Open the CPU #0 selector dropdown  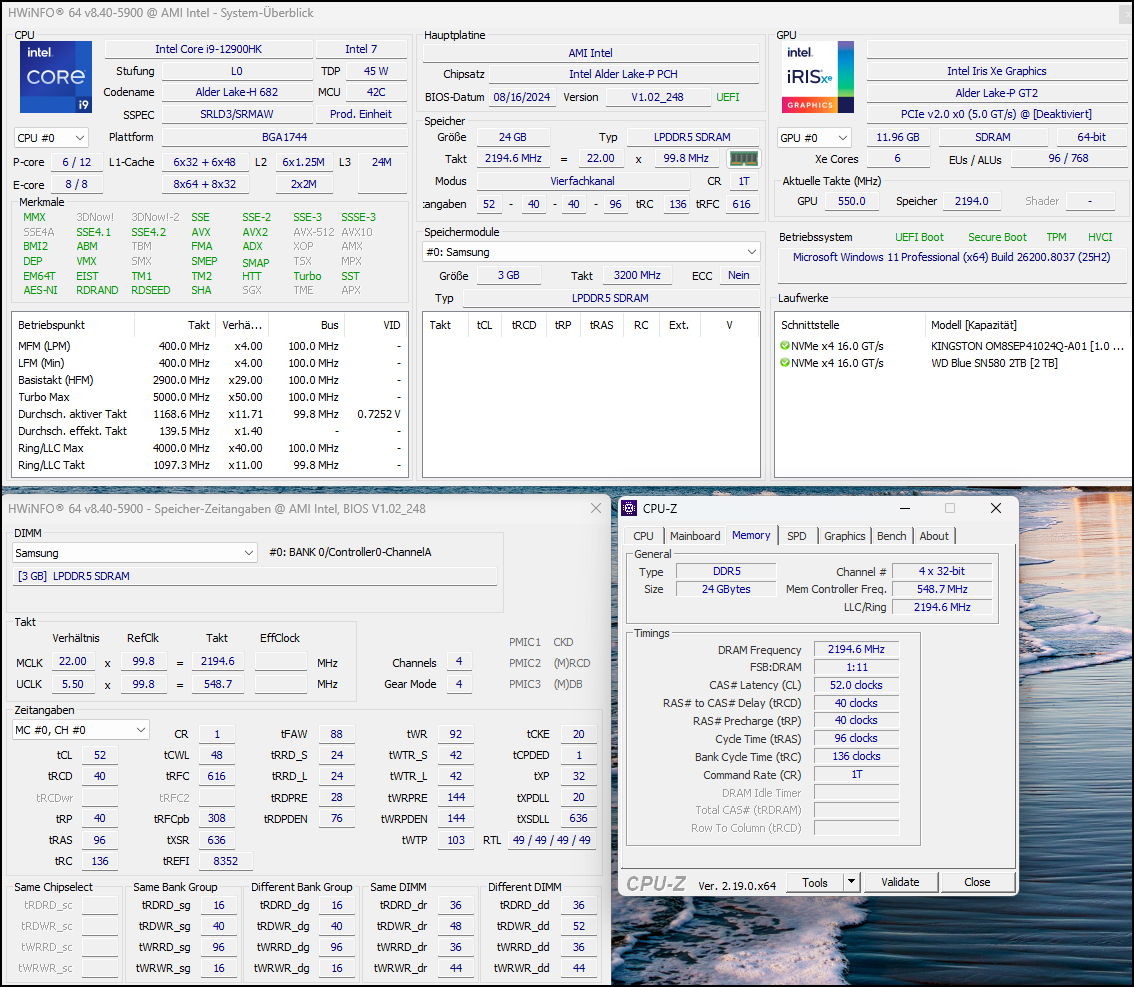click(x=51, y=137)
